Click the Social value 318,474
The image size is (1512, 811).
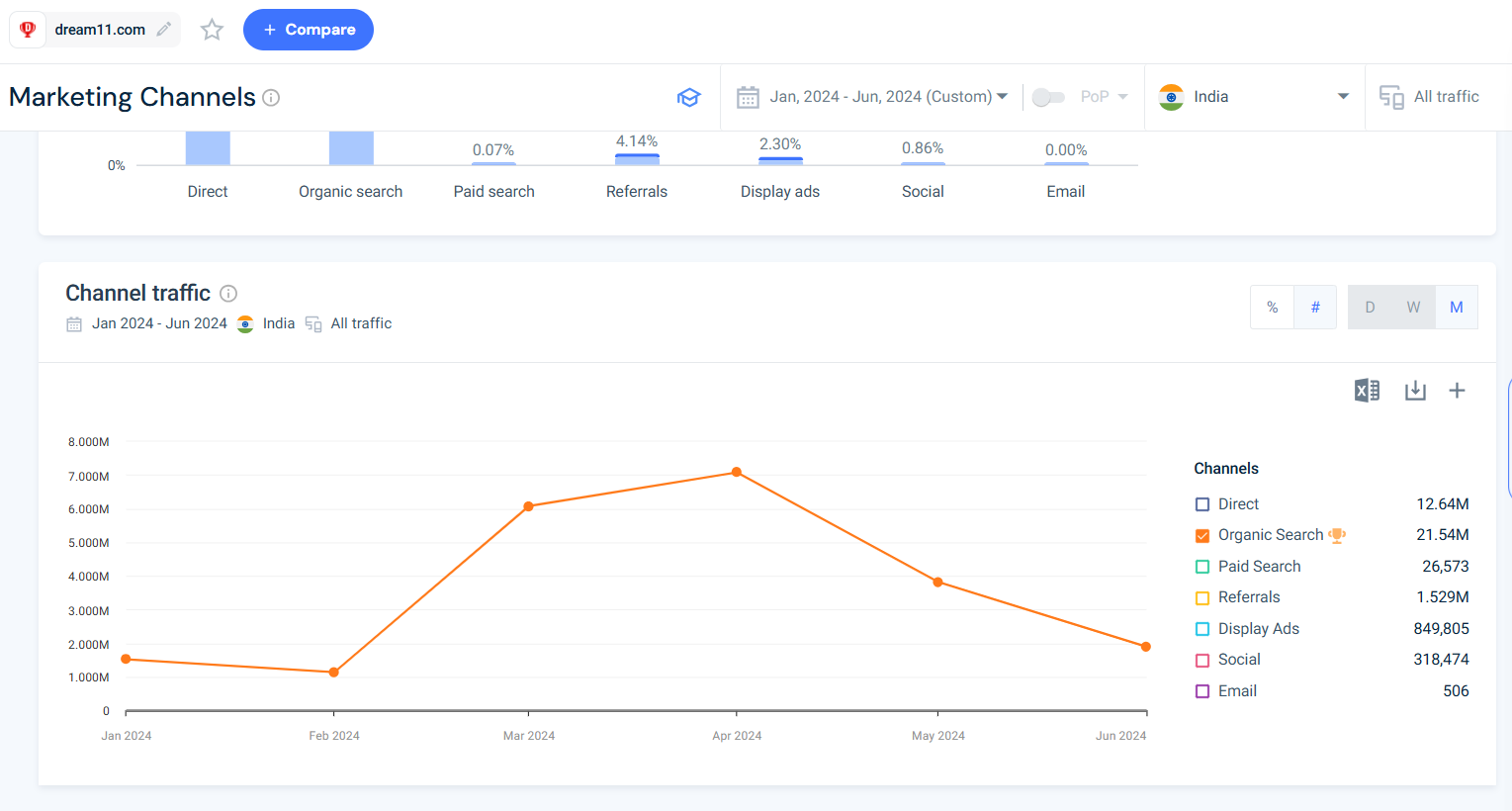pyautogui.click(x=1442, y=660)
